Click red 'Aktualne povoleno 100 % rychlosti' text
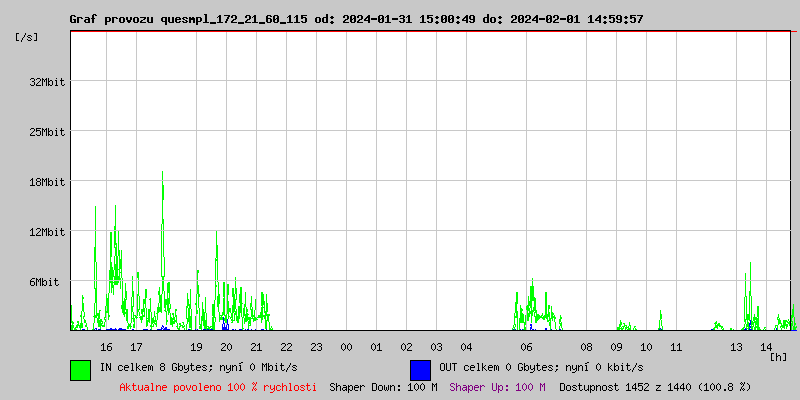The height and width of the screenshot is (400, 800). (x=218, y=387)
